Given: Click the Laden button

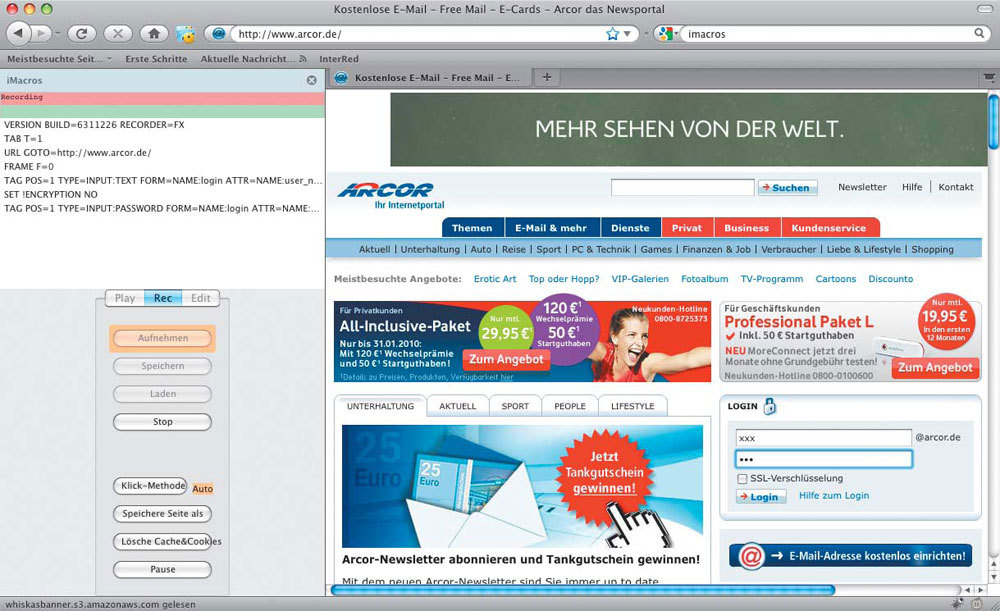Looking at the screenshot, I should pyautogui.click(x=163, y=394).
